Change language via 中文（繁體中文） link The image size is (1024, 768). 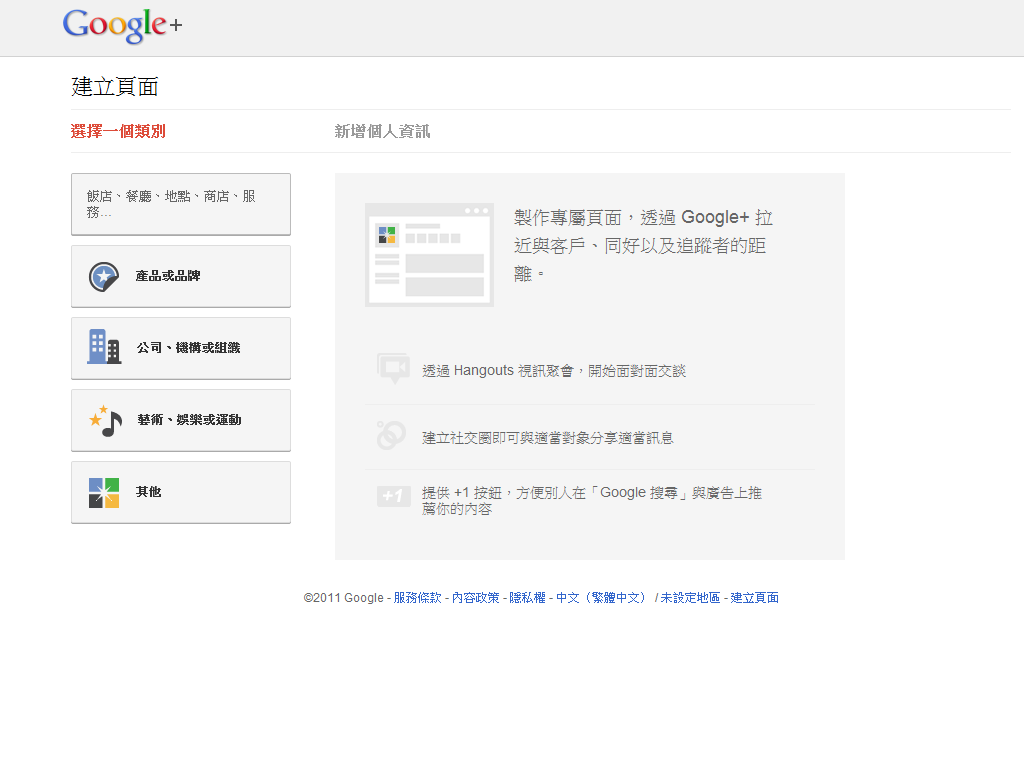click(603, 598)
